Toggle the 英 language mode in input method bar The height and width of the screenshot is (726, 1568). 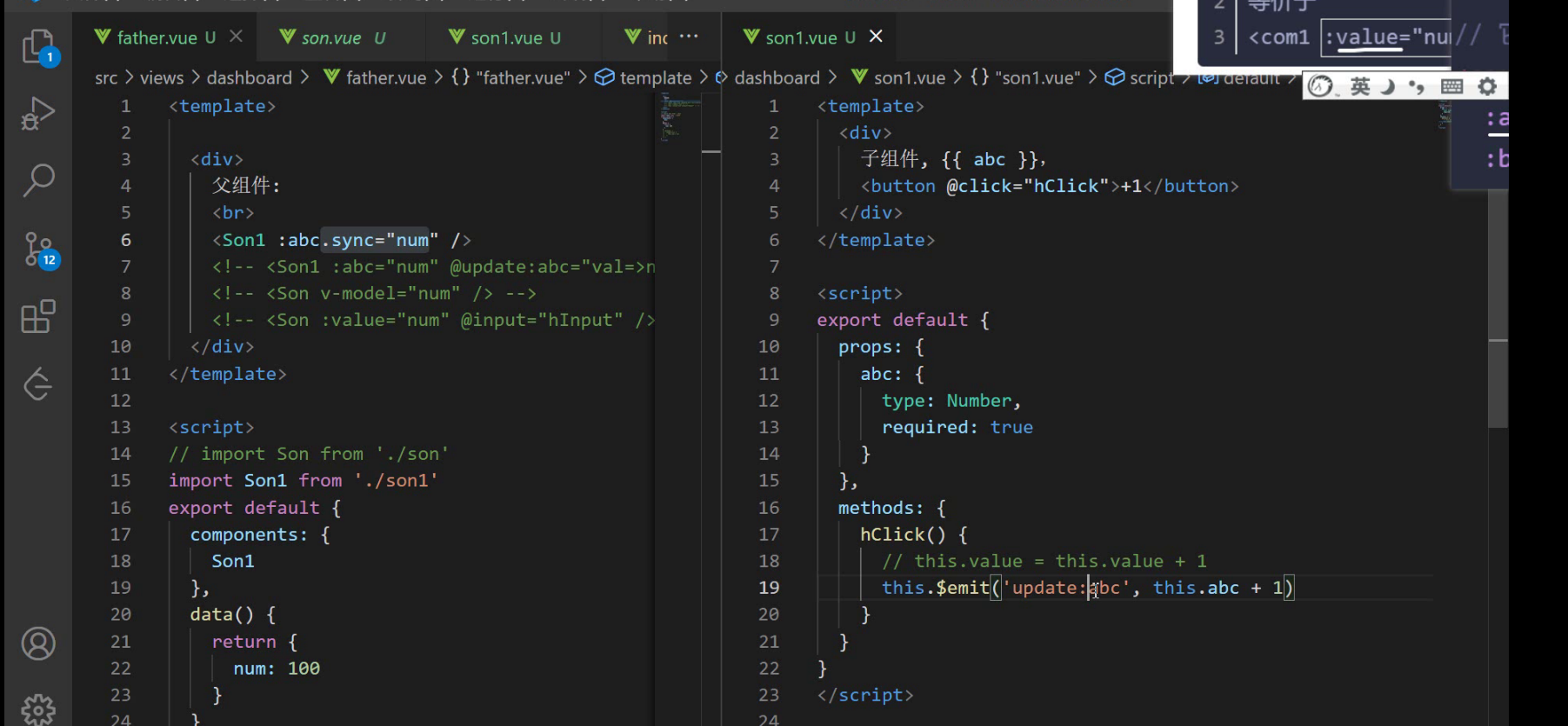(1360, 86)
